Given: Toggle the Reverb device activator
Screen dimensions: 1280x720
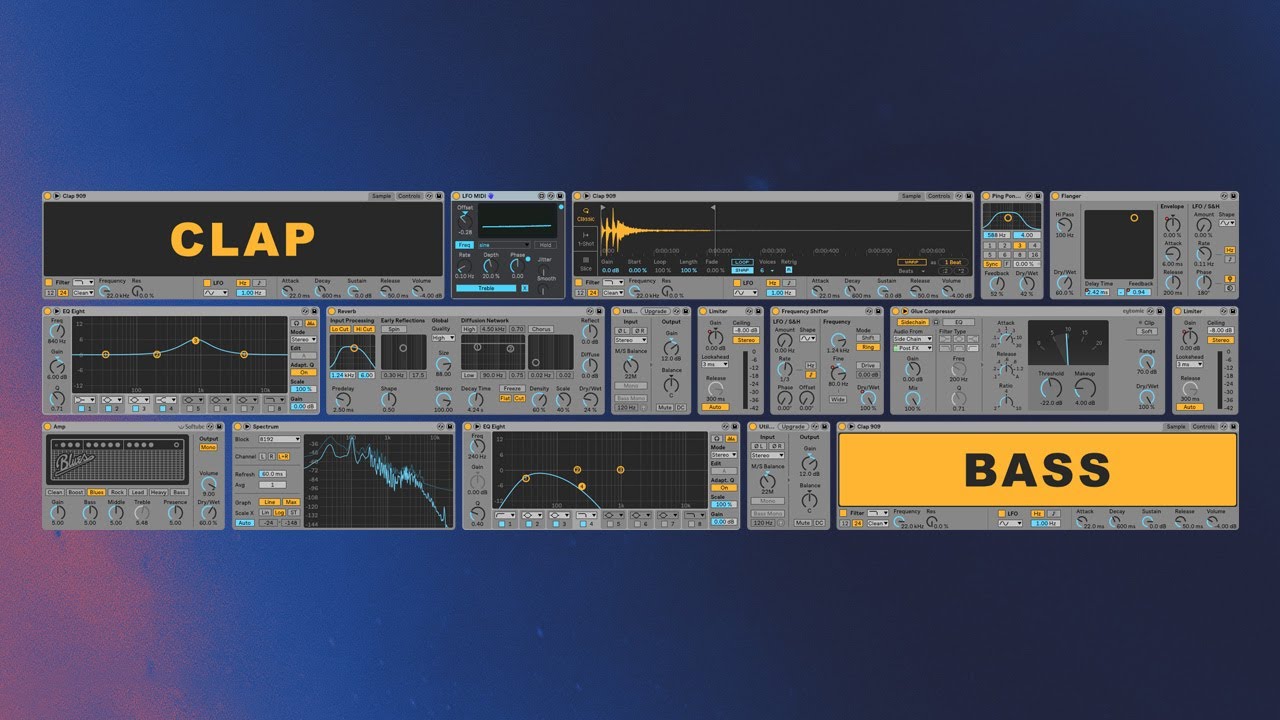Looking at the screenshot, I should [332, 311].
